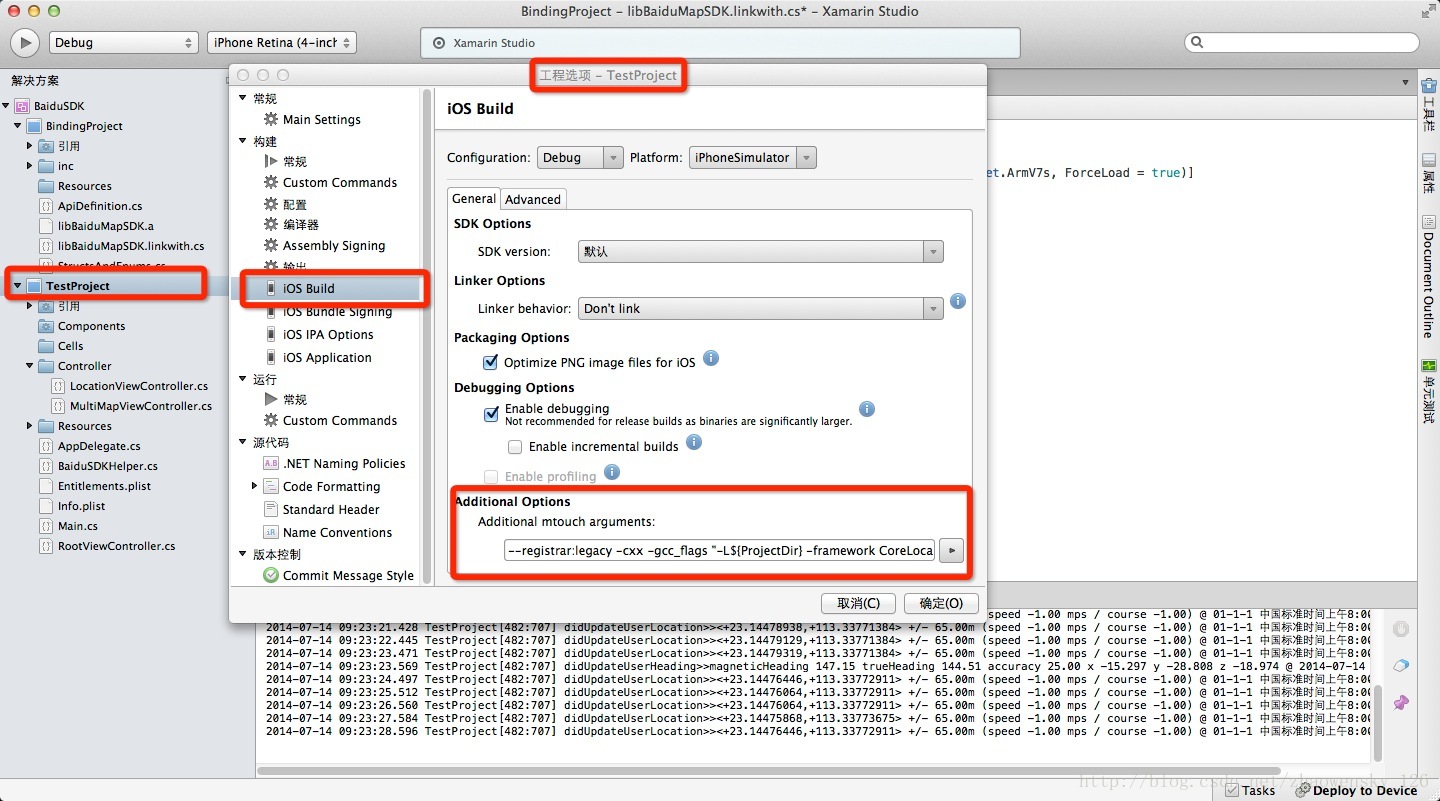Click the iOS Bundle Signing phone icon
Screen dimensions: 1440x801
(271, 312)
